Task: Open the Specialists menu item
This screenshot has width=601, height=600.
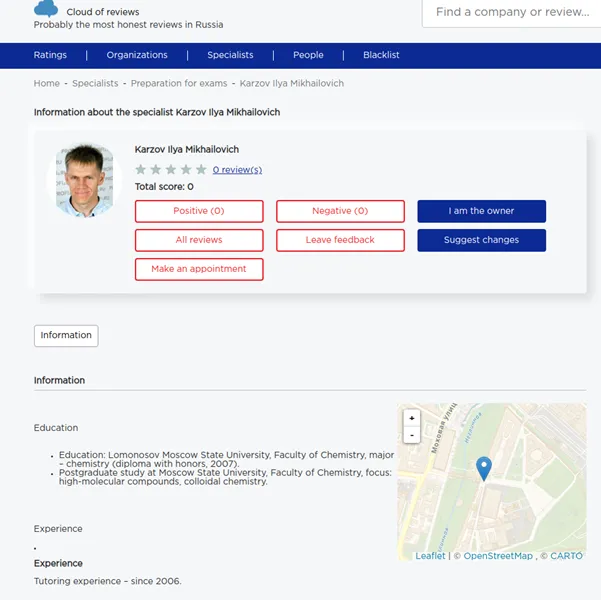Action: click(230, 55)
